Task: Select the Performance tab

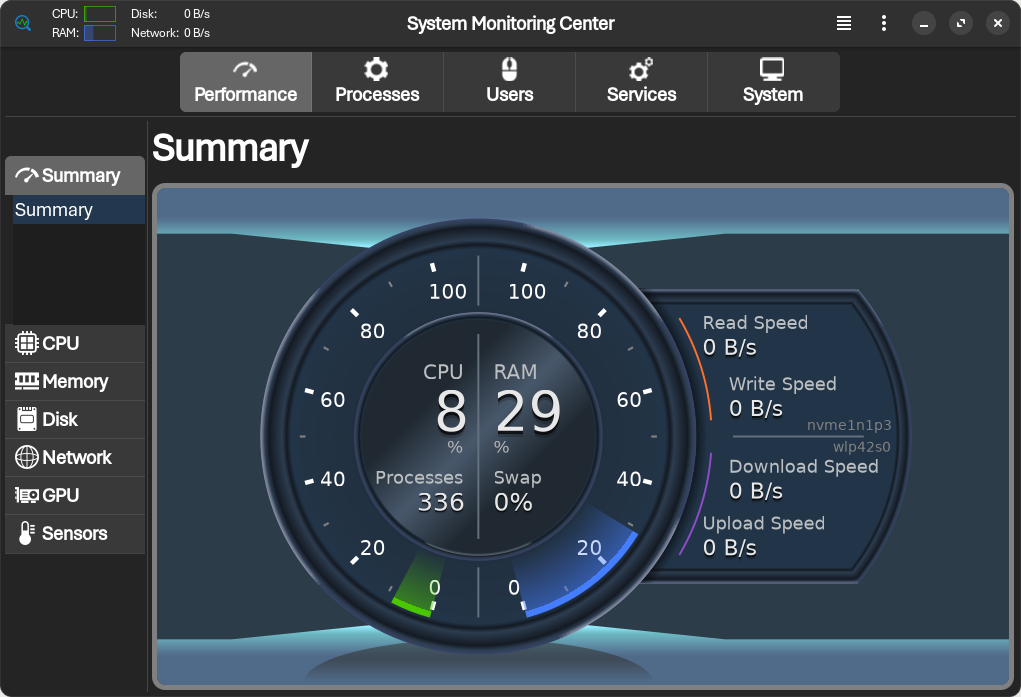Action: point(246,82)
